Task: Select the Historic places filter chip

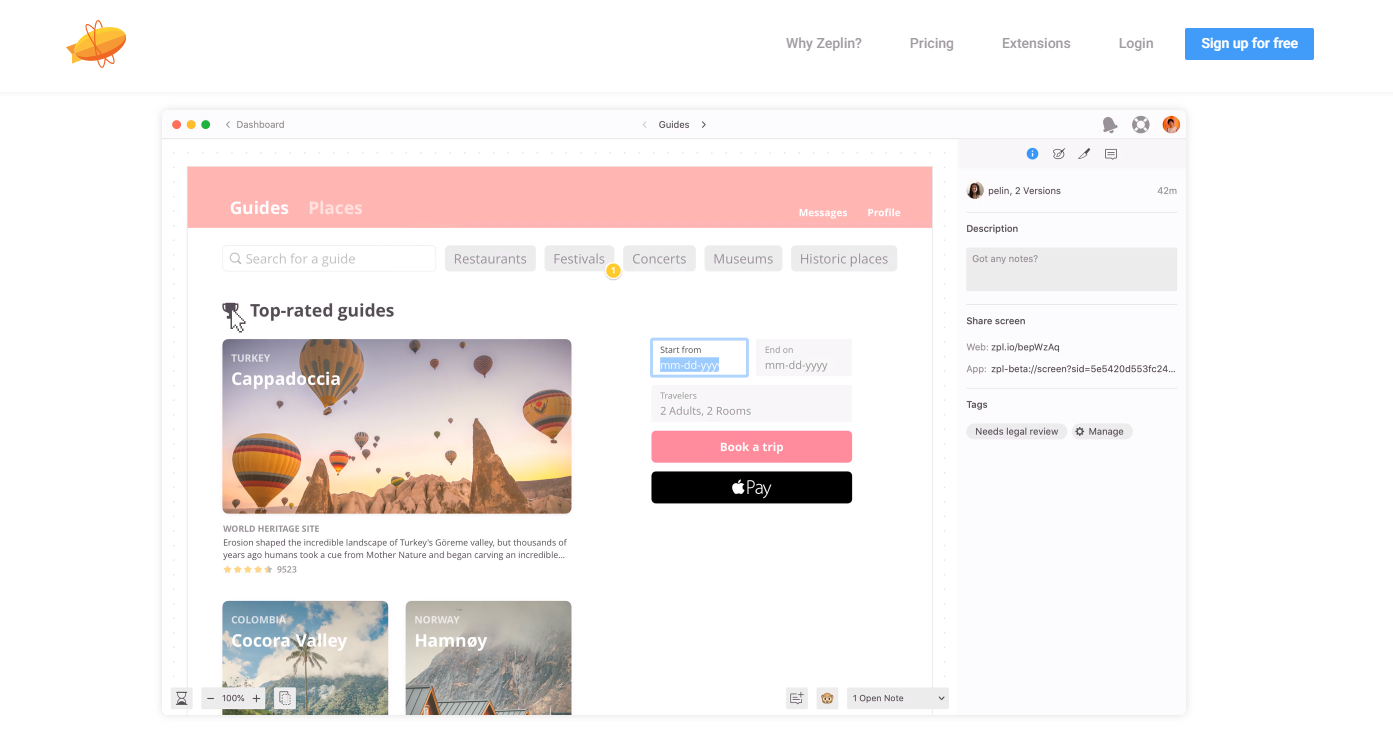Action: coord(844,258)
